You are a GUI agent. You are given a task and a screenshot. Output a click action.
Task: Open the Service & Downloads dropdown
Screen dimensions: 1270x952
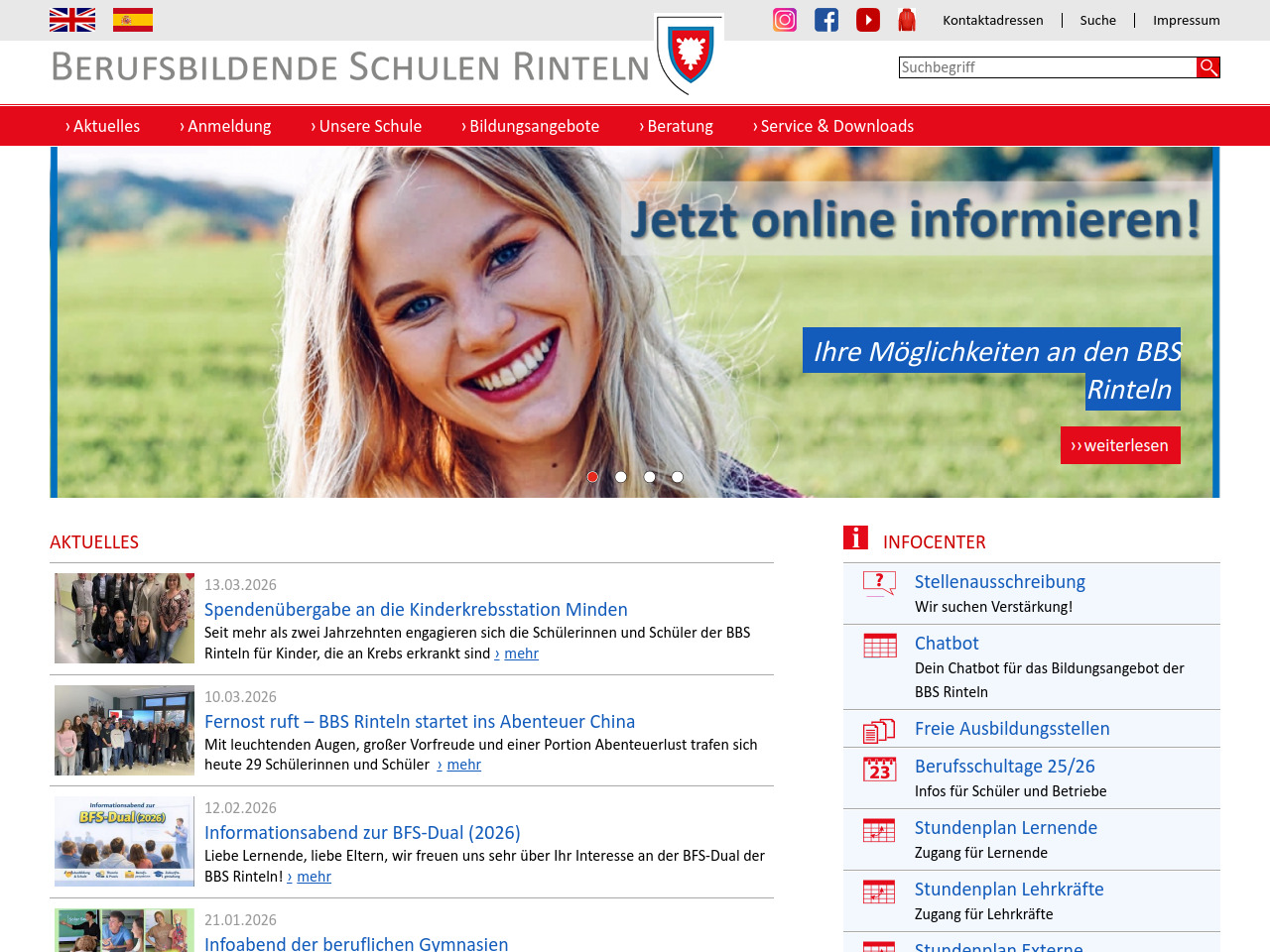tap(833, 126)
